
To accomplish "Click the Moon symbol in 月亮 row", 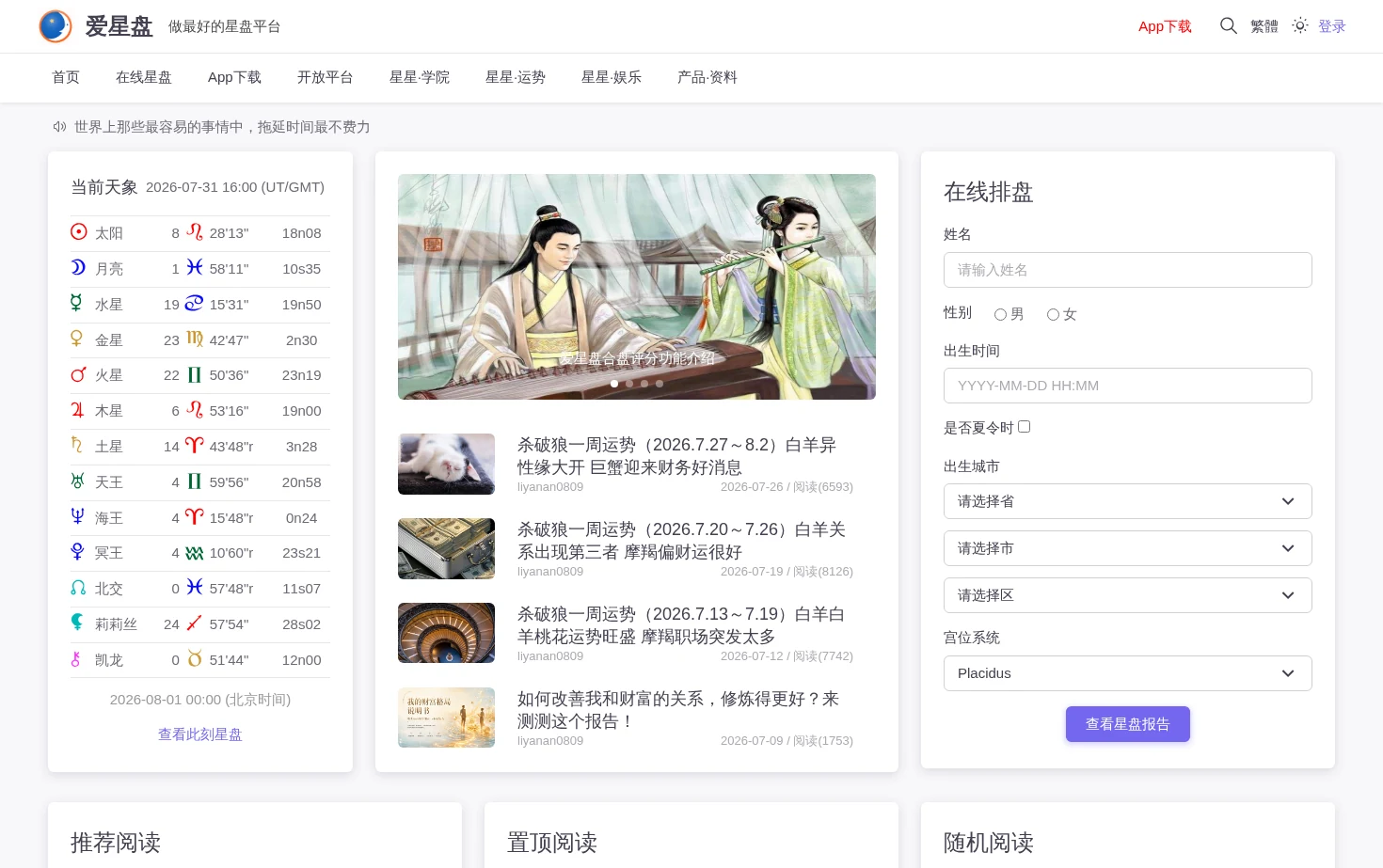I will tap(78, 267).
